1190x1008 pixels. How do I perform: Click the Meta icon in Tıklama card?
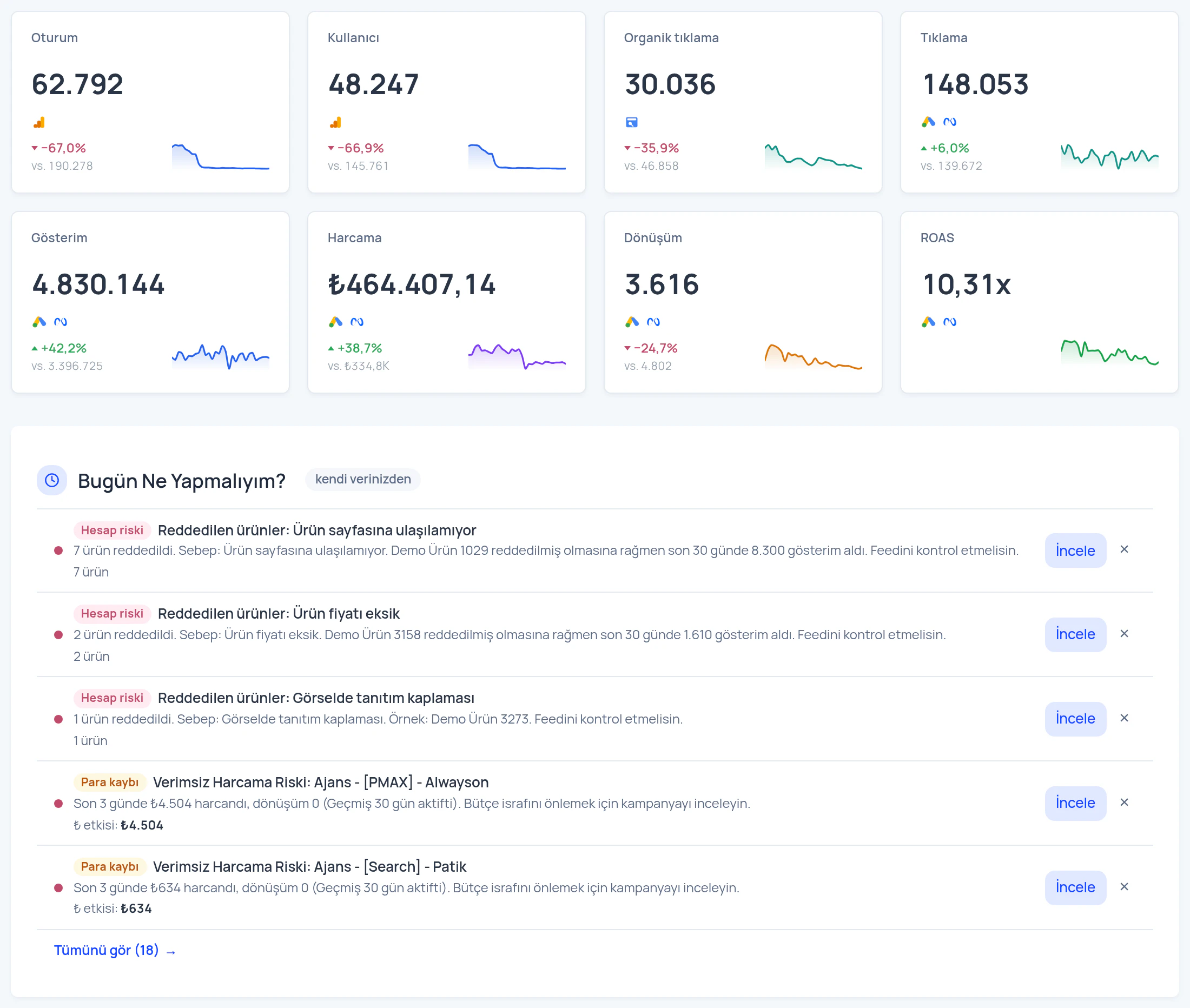950,122
